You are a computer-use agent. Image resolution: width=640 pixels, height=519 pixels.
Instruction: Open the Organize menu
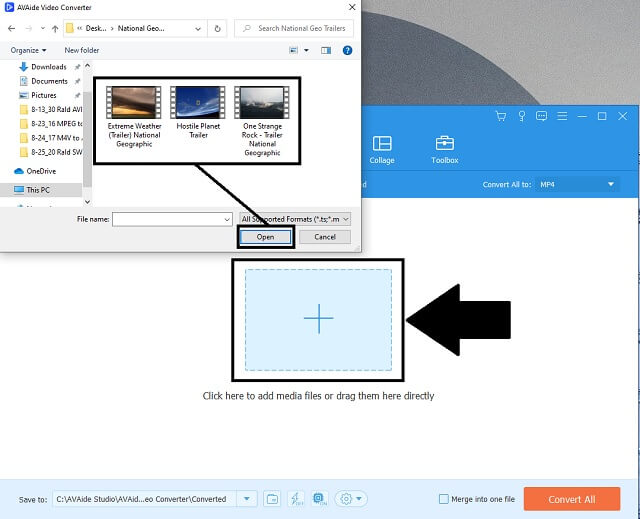28,50
